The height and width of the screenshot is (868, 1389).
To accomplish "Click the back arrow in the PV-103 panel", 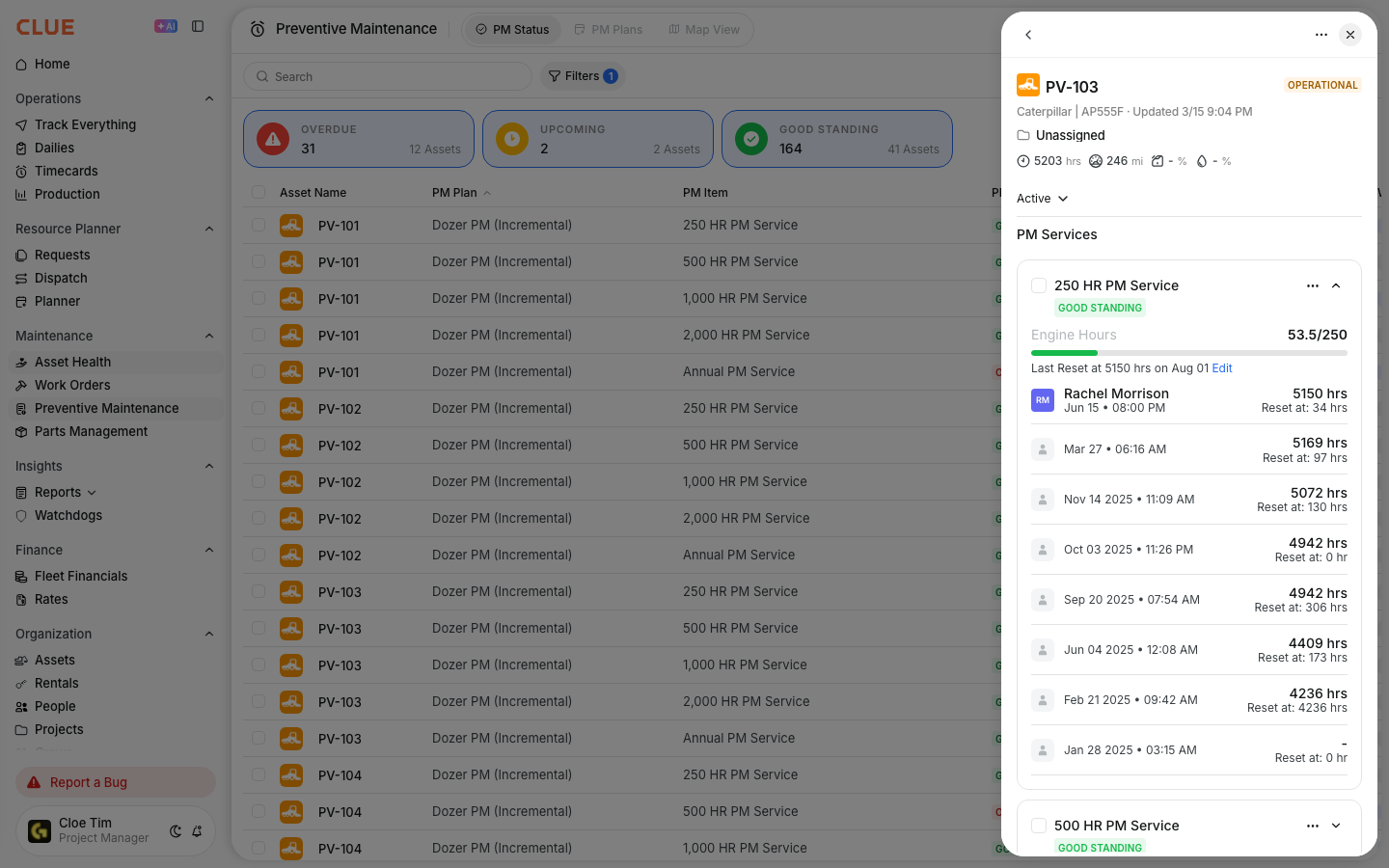I will (x=1028, y=35).
